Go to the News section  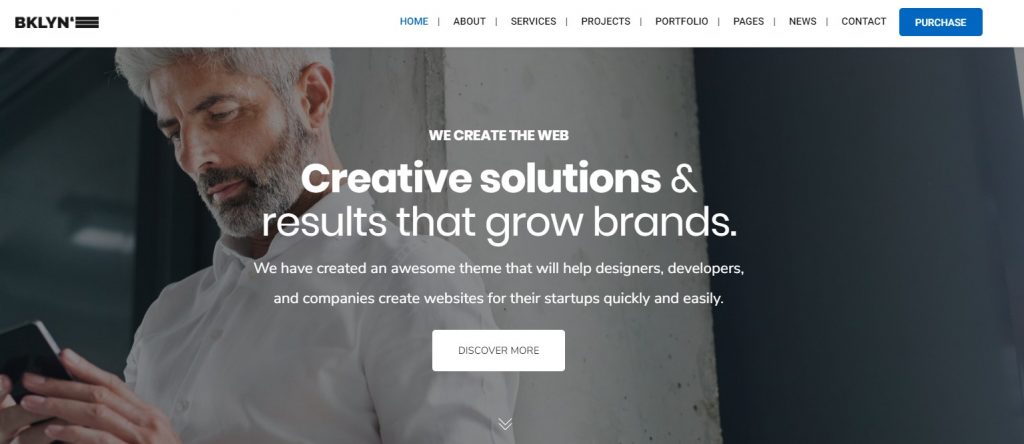pyautogui.click(x=803, y=22)
